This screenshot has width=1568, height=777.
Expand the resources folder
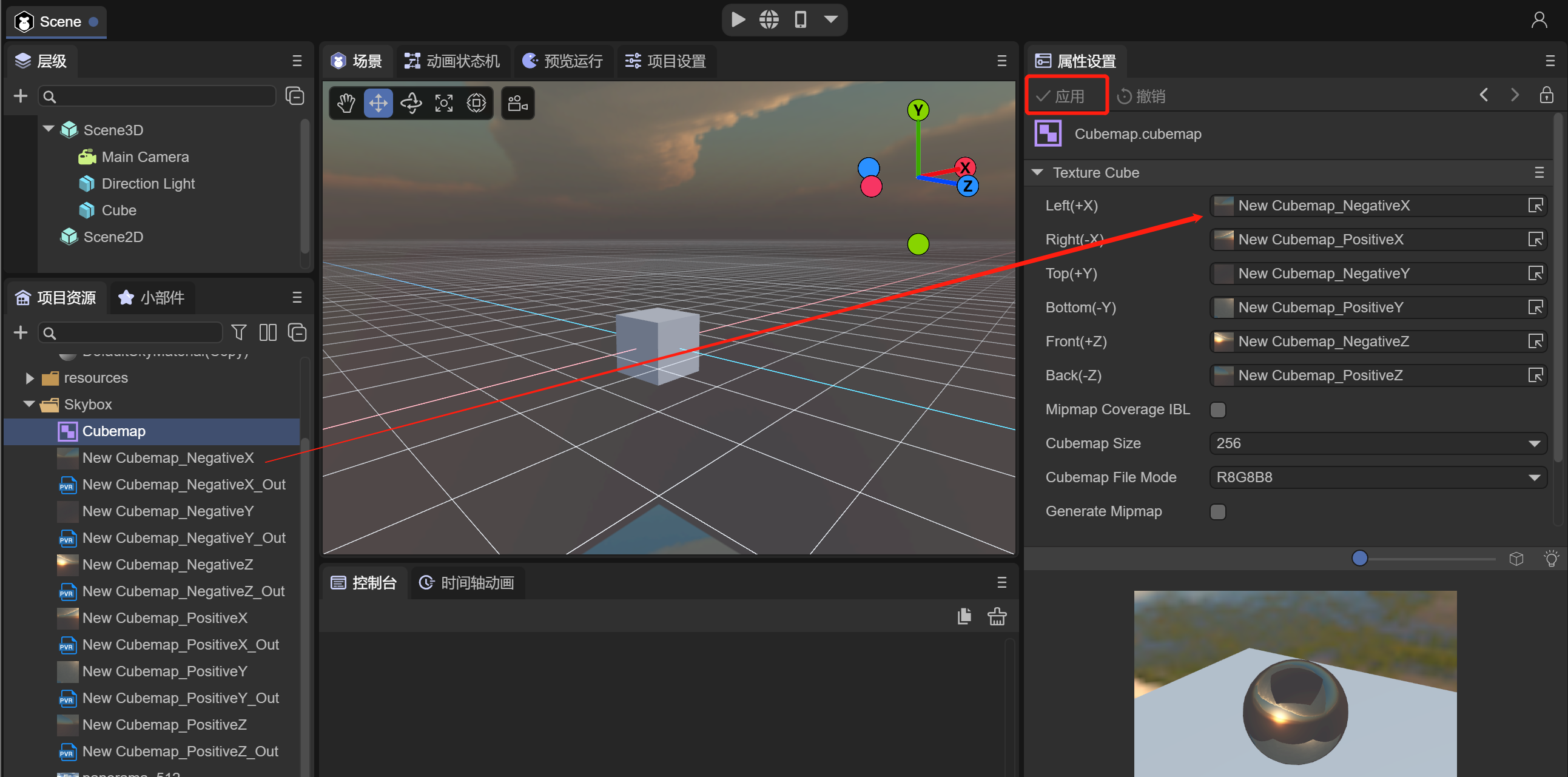(29, 378)
